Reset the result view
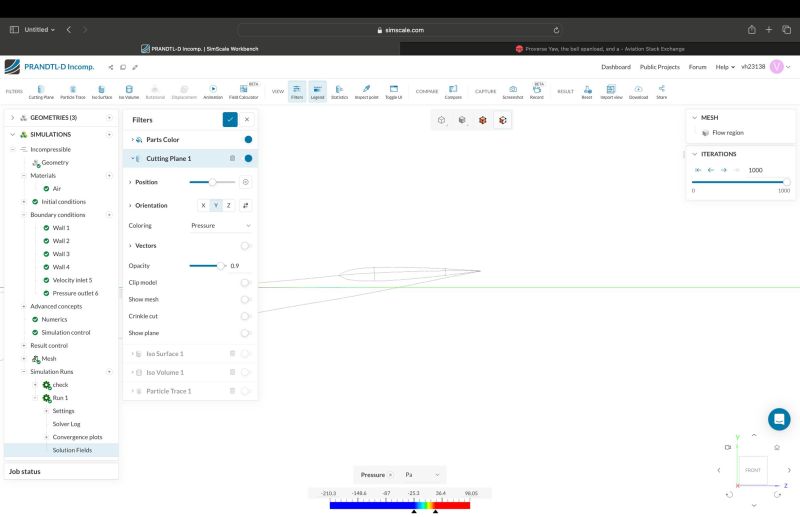This screenshot has width=800, height=517. 587,92
